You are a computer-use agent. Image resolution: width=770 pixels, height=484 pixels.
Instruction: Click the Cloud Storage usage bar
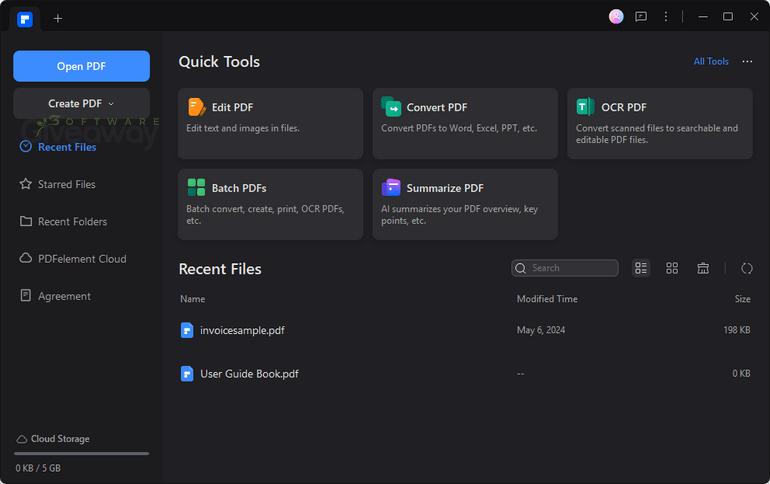(x=82, y=454)
